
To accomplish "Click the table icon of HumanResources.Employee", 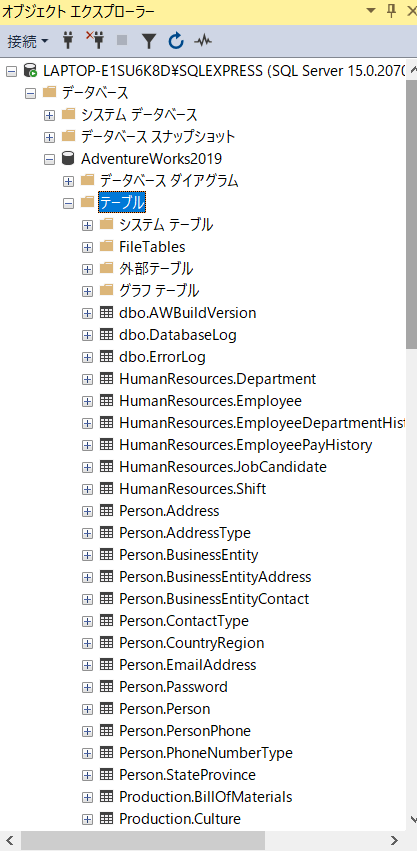I will point(107,401).
